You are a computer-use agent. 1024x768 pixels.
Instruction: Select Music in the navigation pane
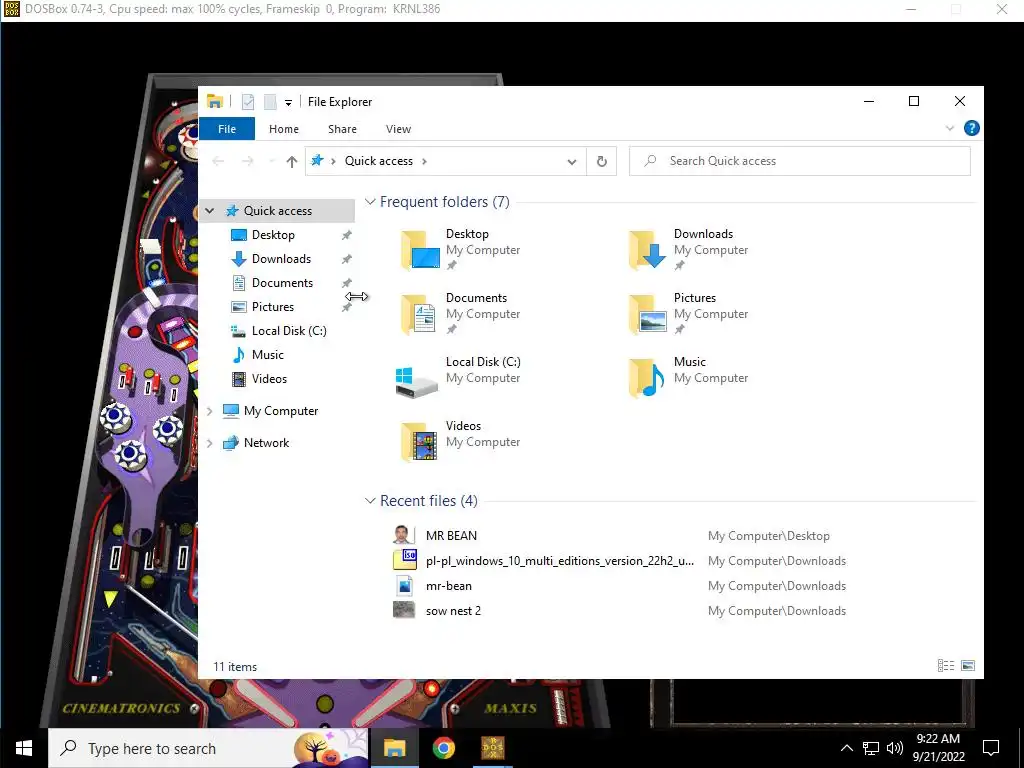tap(267, 355)
